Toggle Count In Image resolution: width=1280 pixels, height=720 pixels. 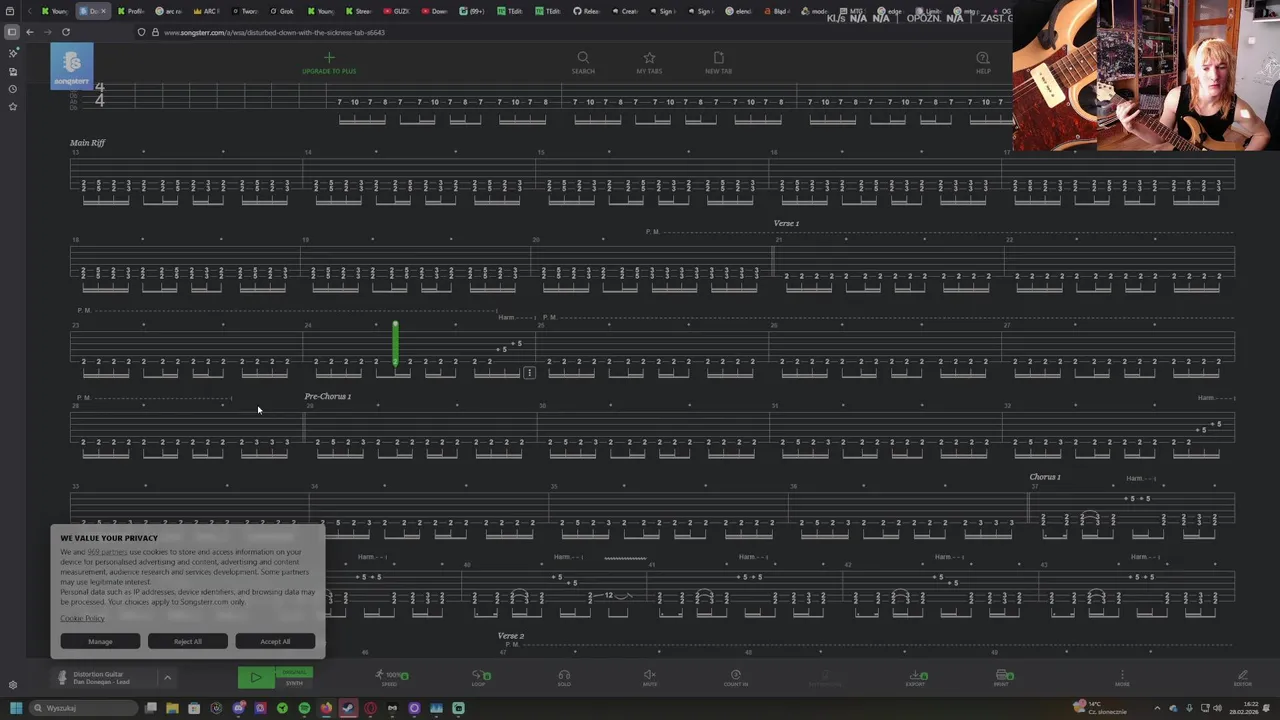point(735,678)
